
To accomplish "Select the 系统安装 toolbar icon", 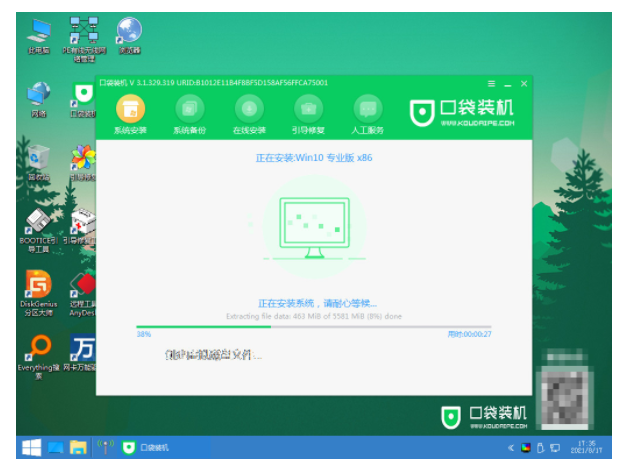I will 130,109.
